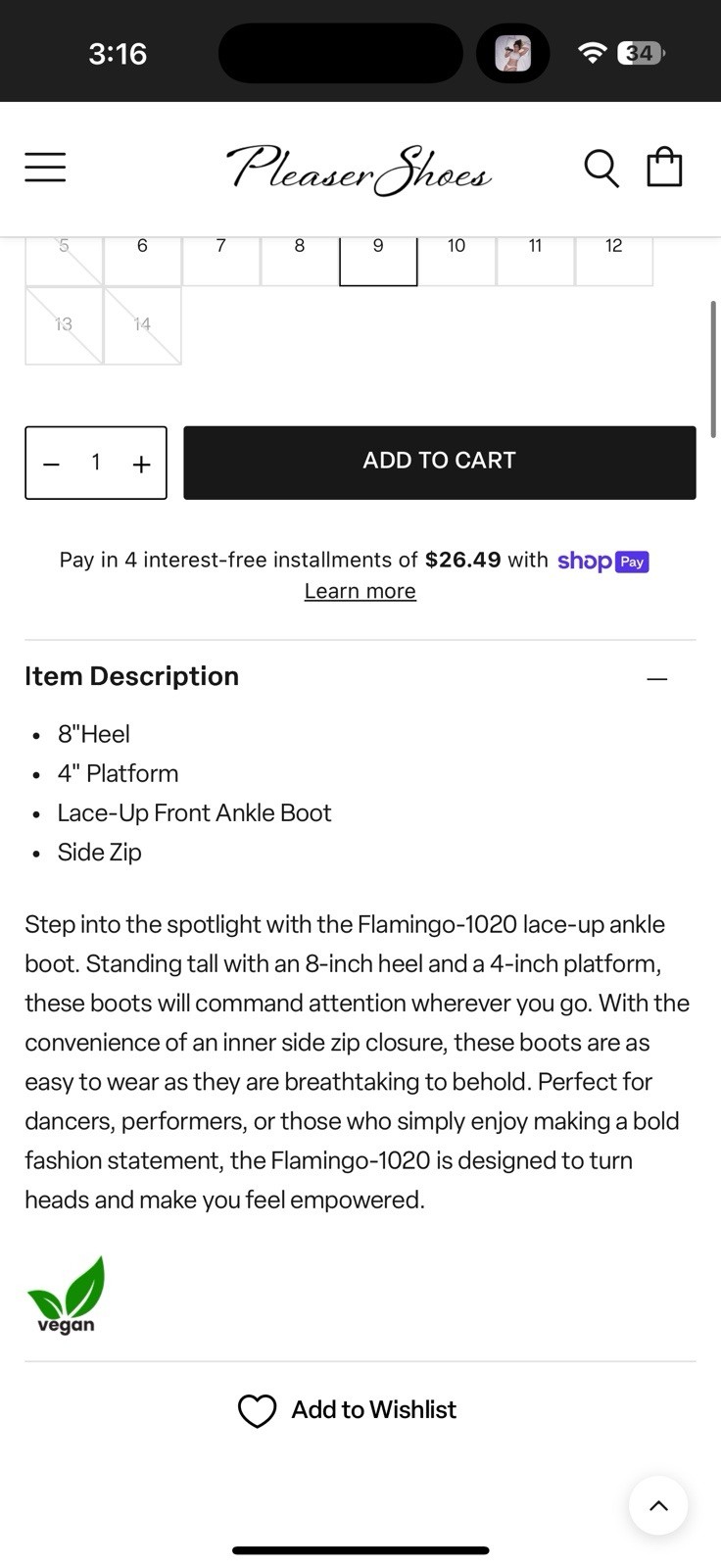Click the Pleaser Shoes logo
721x1568 pixels.
pyautogui.click(x=359, y=168)
